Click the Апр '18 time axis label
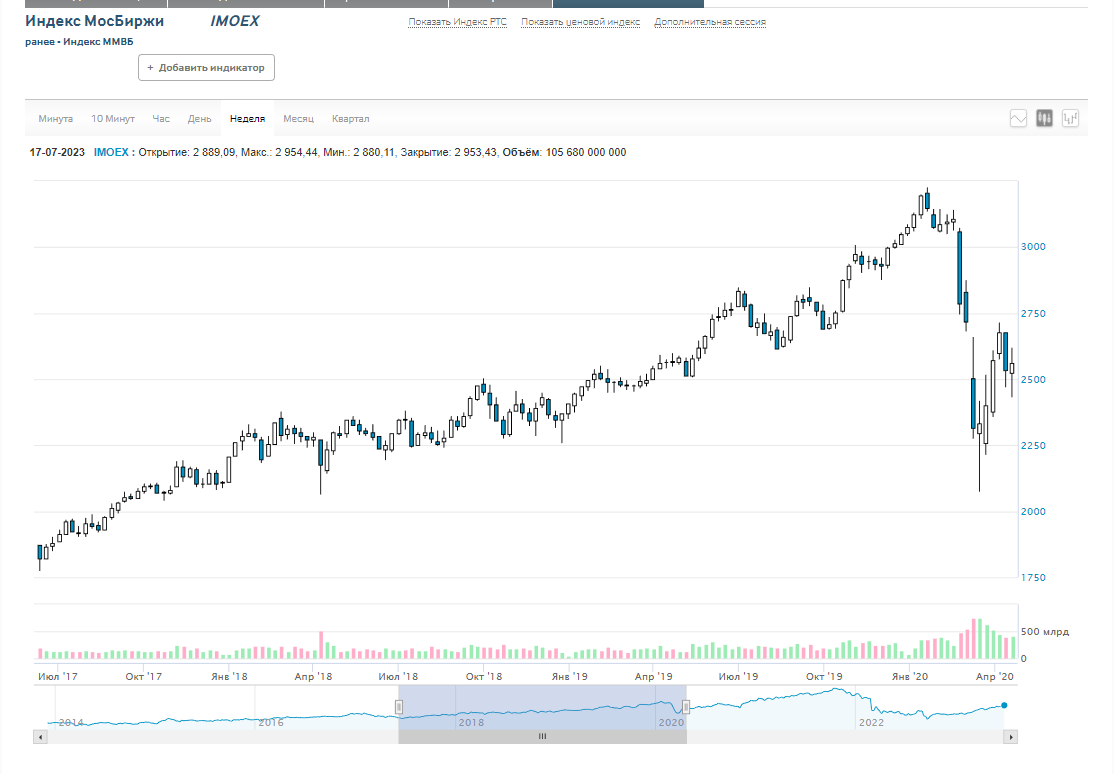This screenshot has height=774, width=1114. point(313,677)
